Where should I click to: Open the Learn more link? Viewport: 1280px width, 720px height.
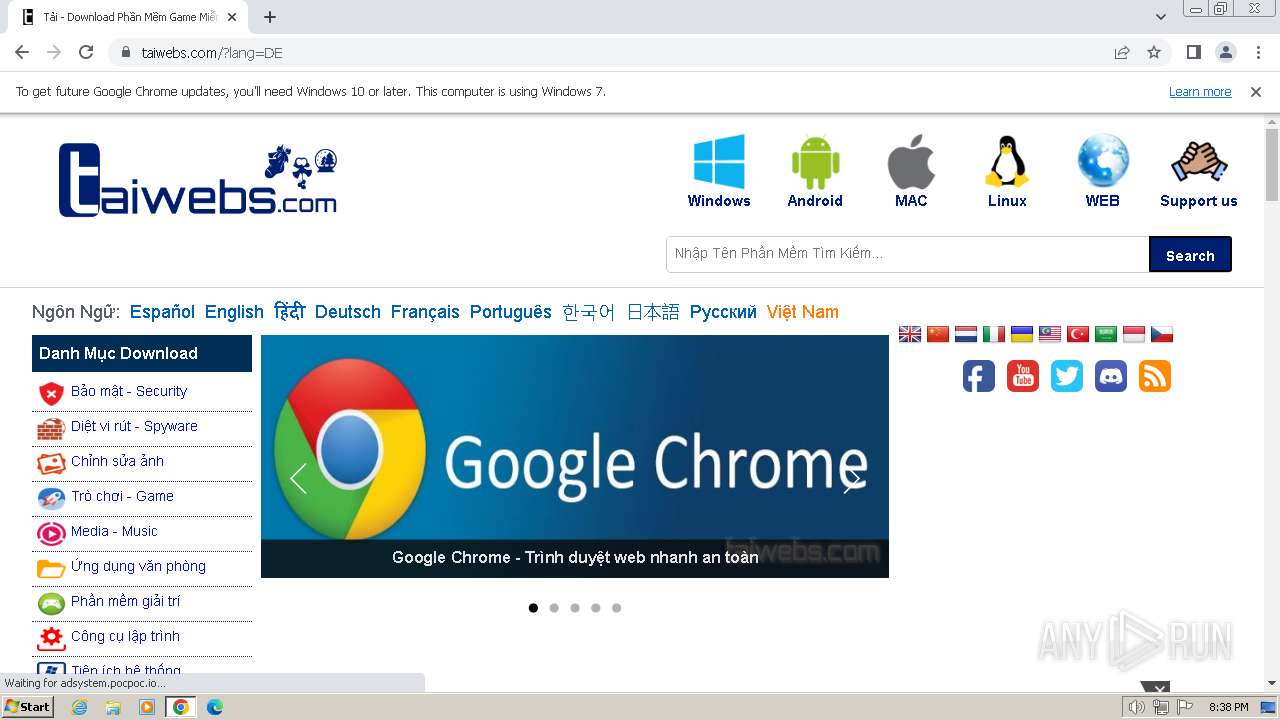coord(1200,92)
